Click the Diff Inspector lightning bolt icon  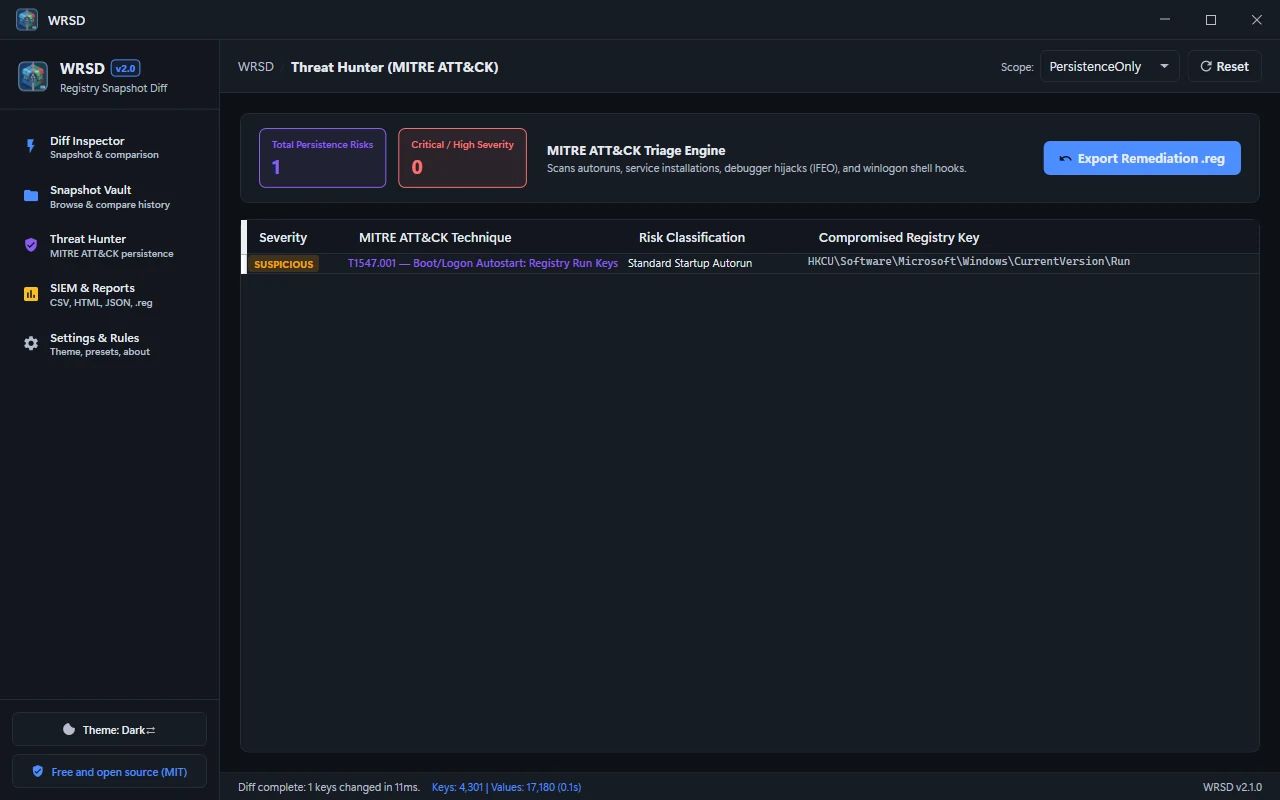point(30,146)
